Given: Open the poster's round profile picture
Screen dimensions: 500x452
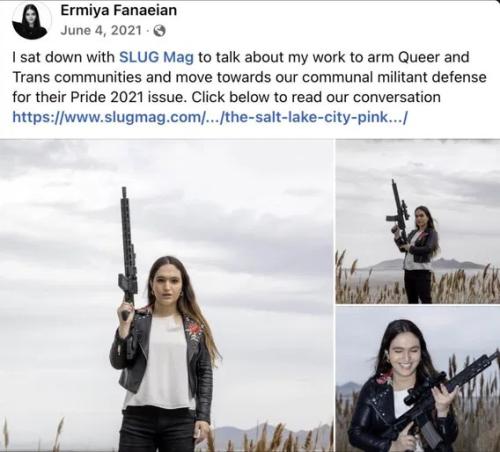Looking at the screenshot, I should click(x=31, y=20).
